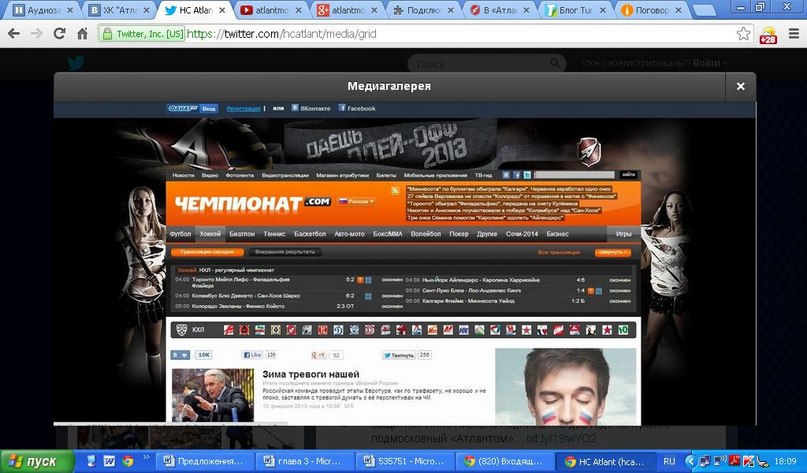Switch to the (820) Входящ Chrome window
The width and height of the screenshot is (807, 473).
point(505,461)
